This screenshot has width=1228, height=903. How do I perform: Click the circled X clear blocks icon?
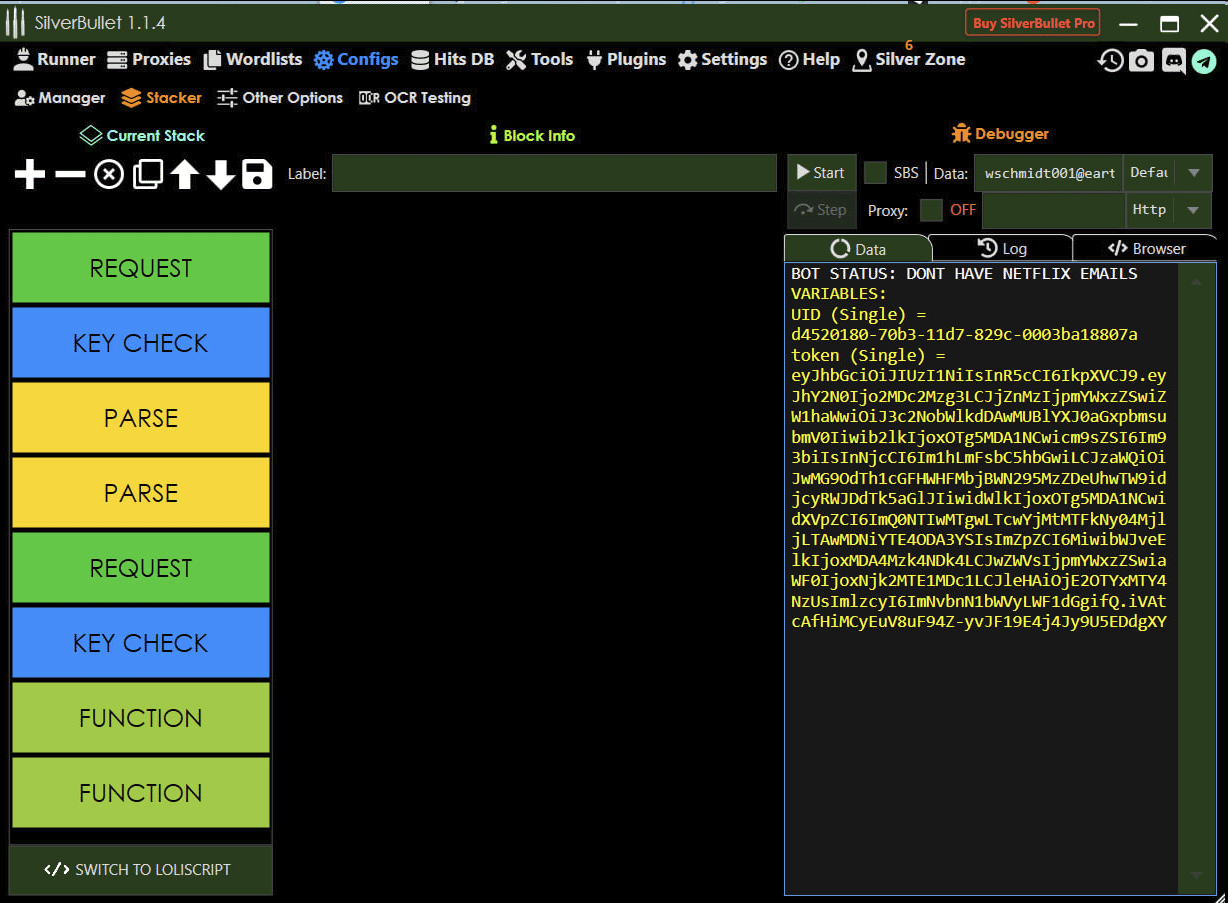pyautogui.click(x=109, y=175)
